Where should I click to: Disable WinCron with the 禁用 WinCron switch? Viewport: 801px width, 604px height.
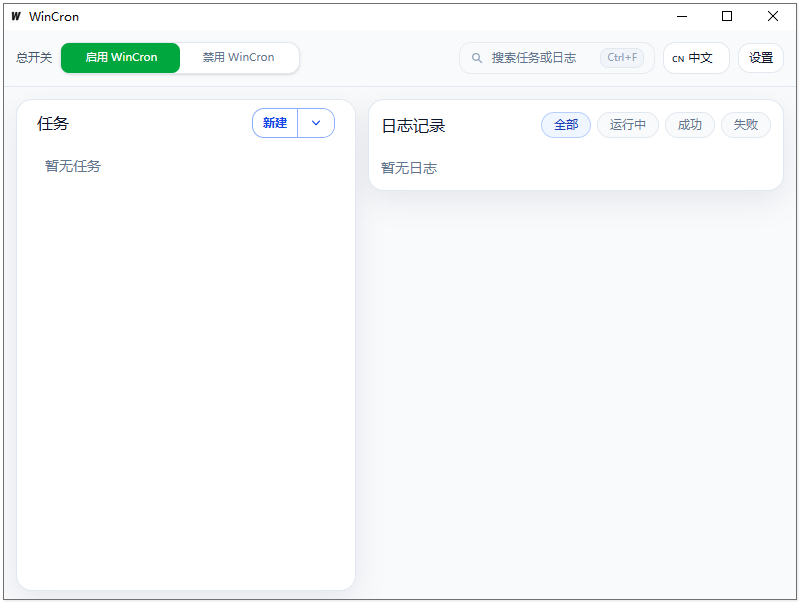[239, 58]
